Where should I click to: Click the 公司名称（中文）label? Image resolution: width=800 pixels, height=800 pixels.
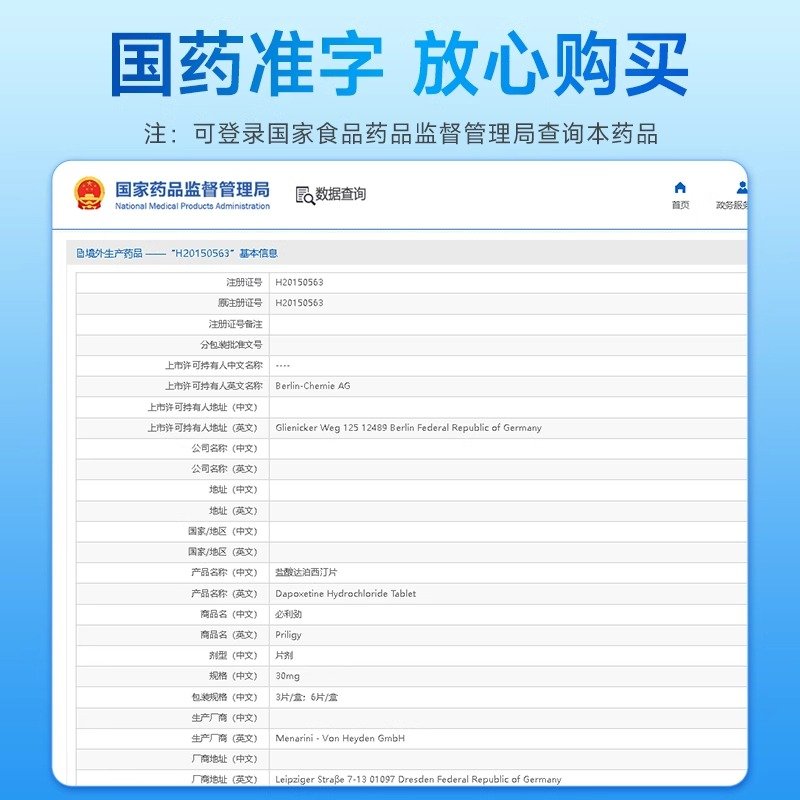pyautogui.click(x=224, y=448)
